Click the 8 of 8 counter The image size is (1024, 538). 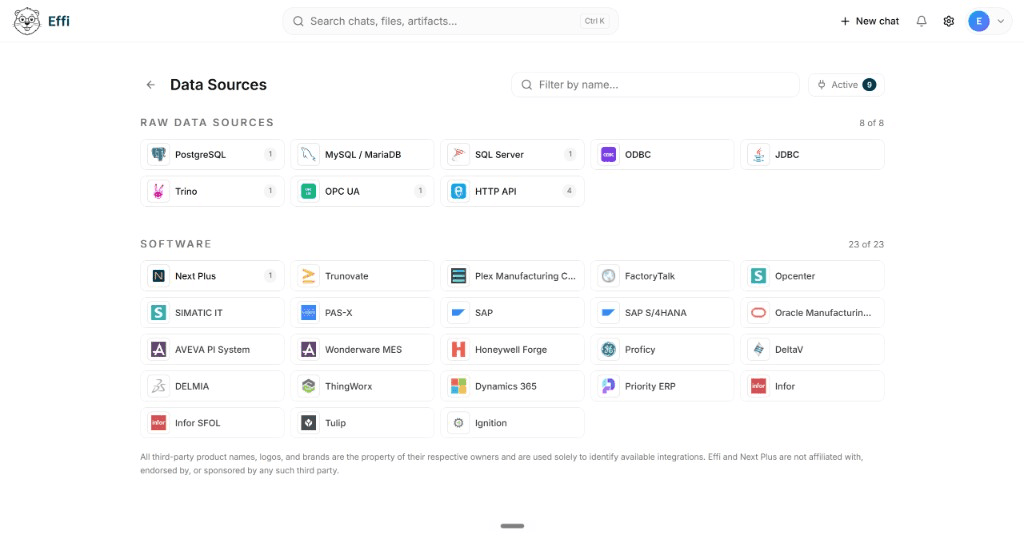coord(871,123)
